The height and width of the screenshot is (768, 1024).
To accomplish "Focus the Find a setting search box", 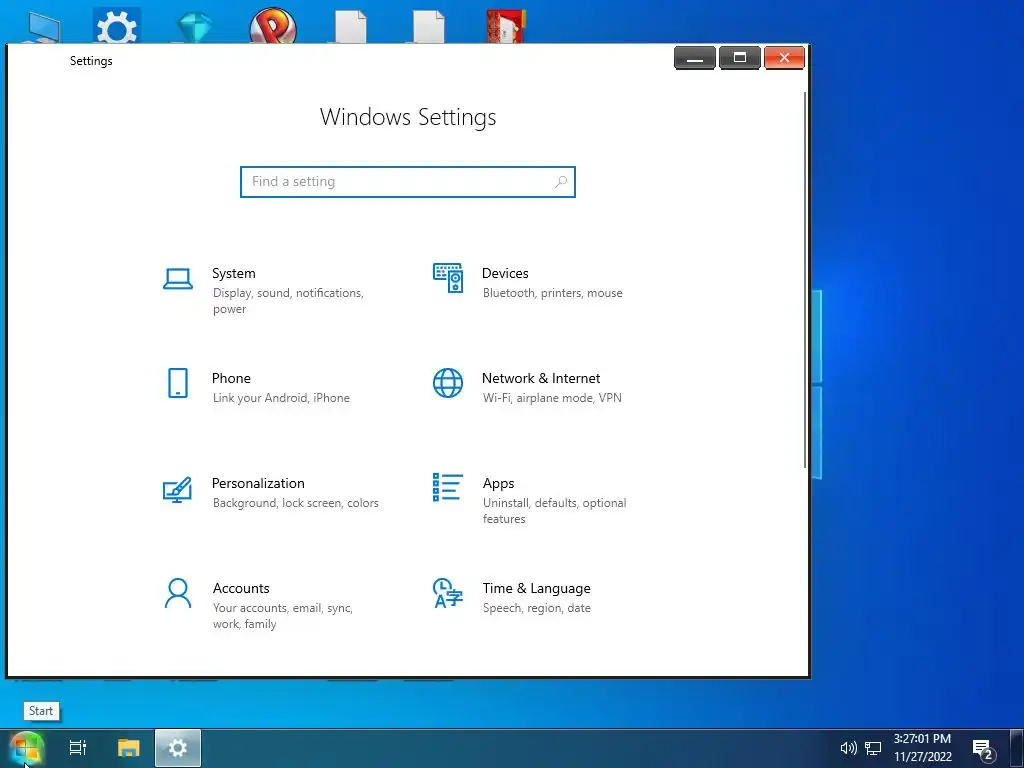I will [x=408, y=182].
